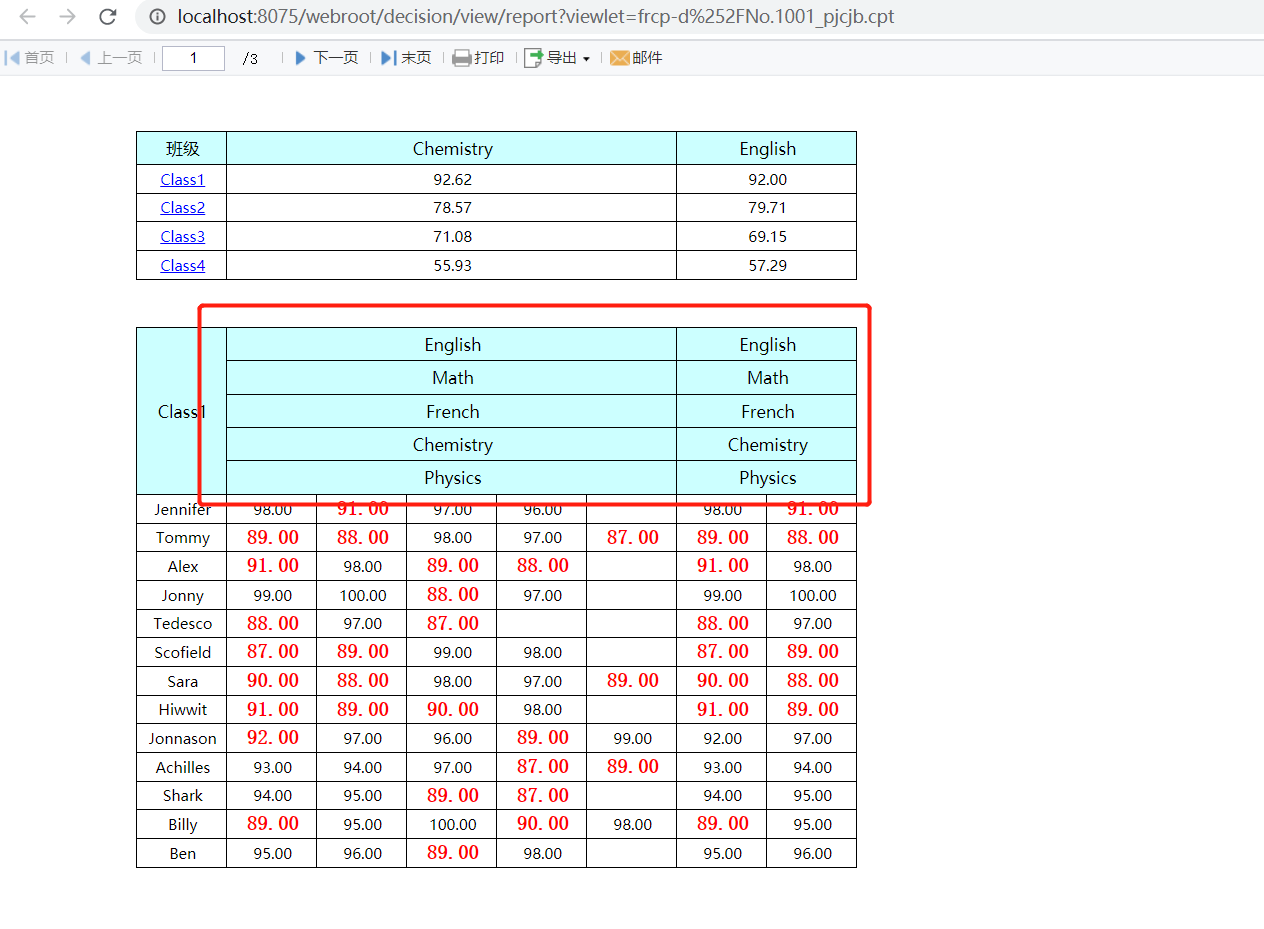
Task: Click the browser forward arrow
Action: click(67, 17)
